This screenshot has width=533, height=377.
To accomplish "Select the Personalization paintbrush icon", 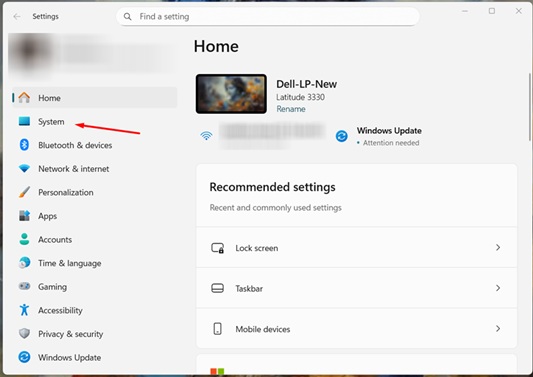I will 24,192.
